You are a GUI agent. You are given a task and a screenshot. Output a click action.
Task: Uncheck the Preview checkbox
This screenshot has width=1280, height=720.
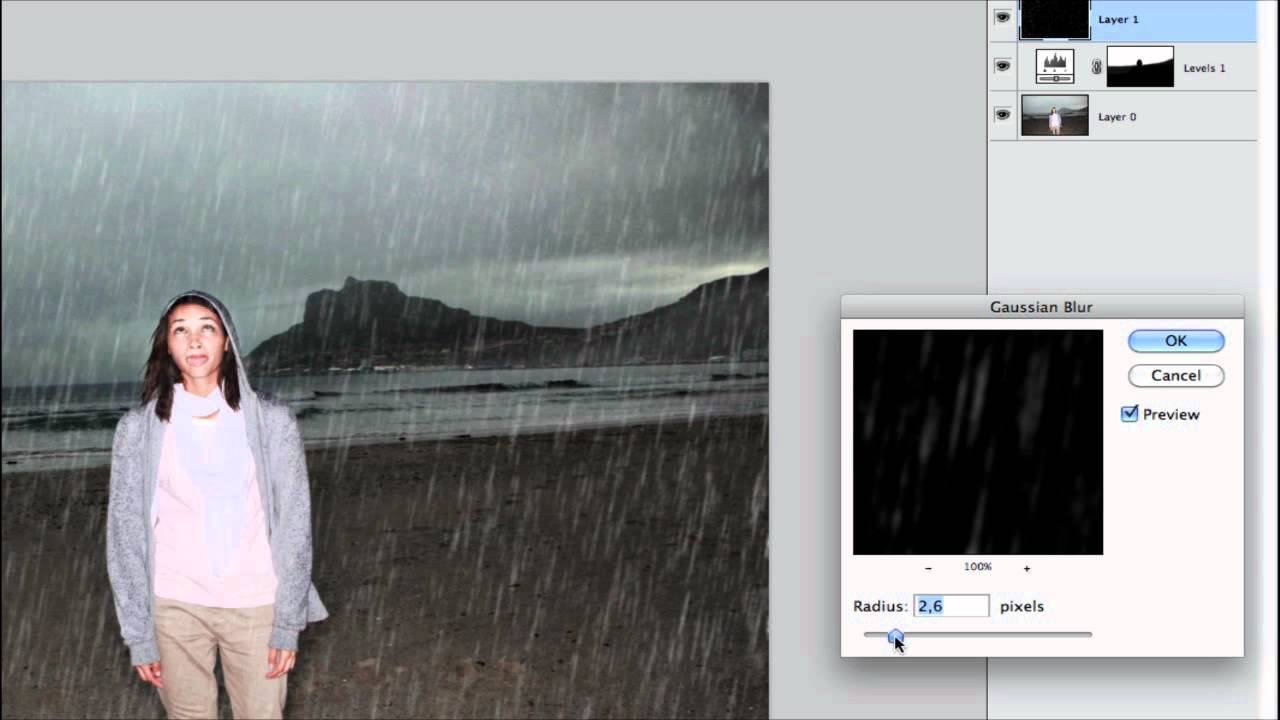coord(1130,414)
